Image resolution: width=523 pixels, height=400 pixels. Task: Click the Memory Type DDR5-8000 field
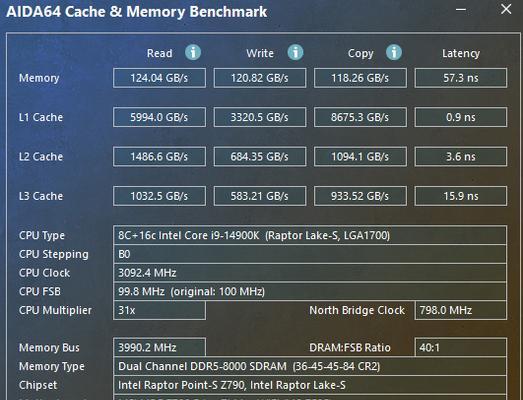click(x=310, y=366)
